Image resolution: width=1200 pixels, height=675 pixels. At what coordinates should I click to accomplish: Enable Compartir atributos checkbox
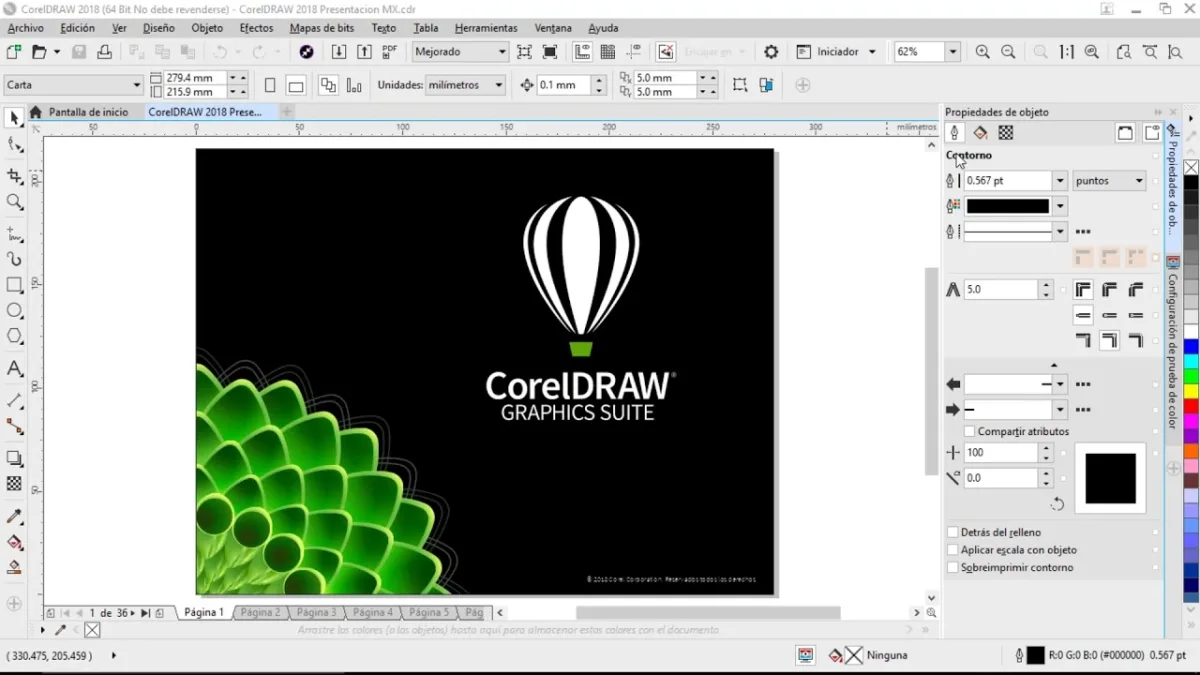(x=969, y=431)
